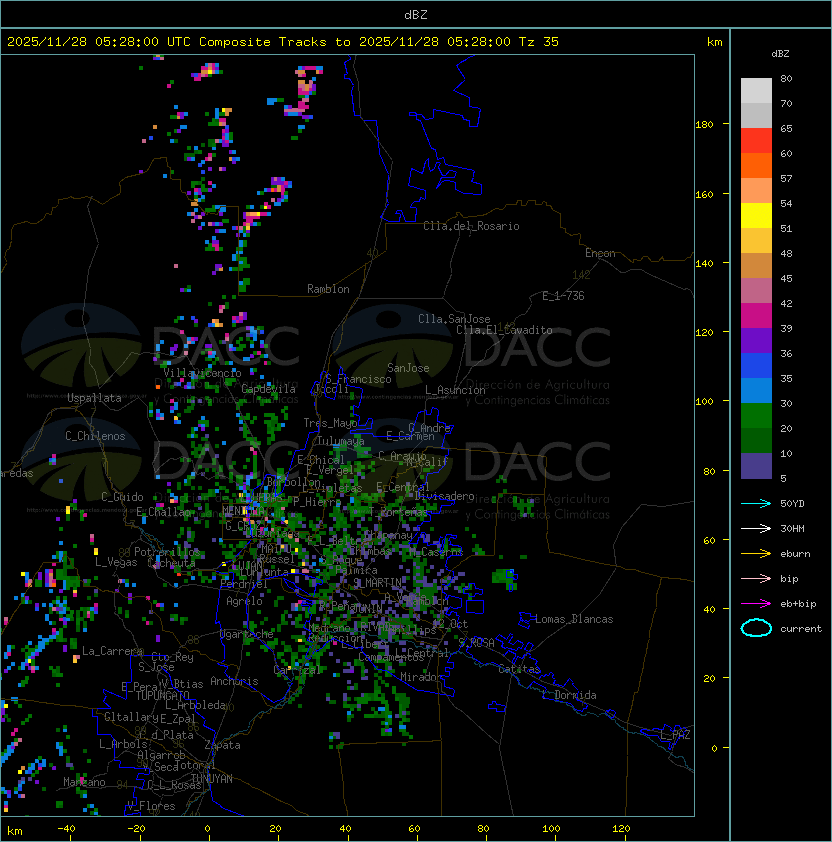
Task: Click the 'Potrerillos' map label
Action: point(167,552)
